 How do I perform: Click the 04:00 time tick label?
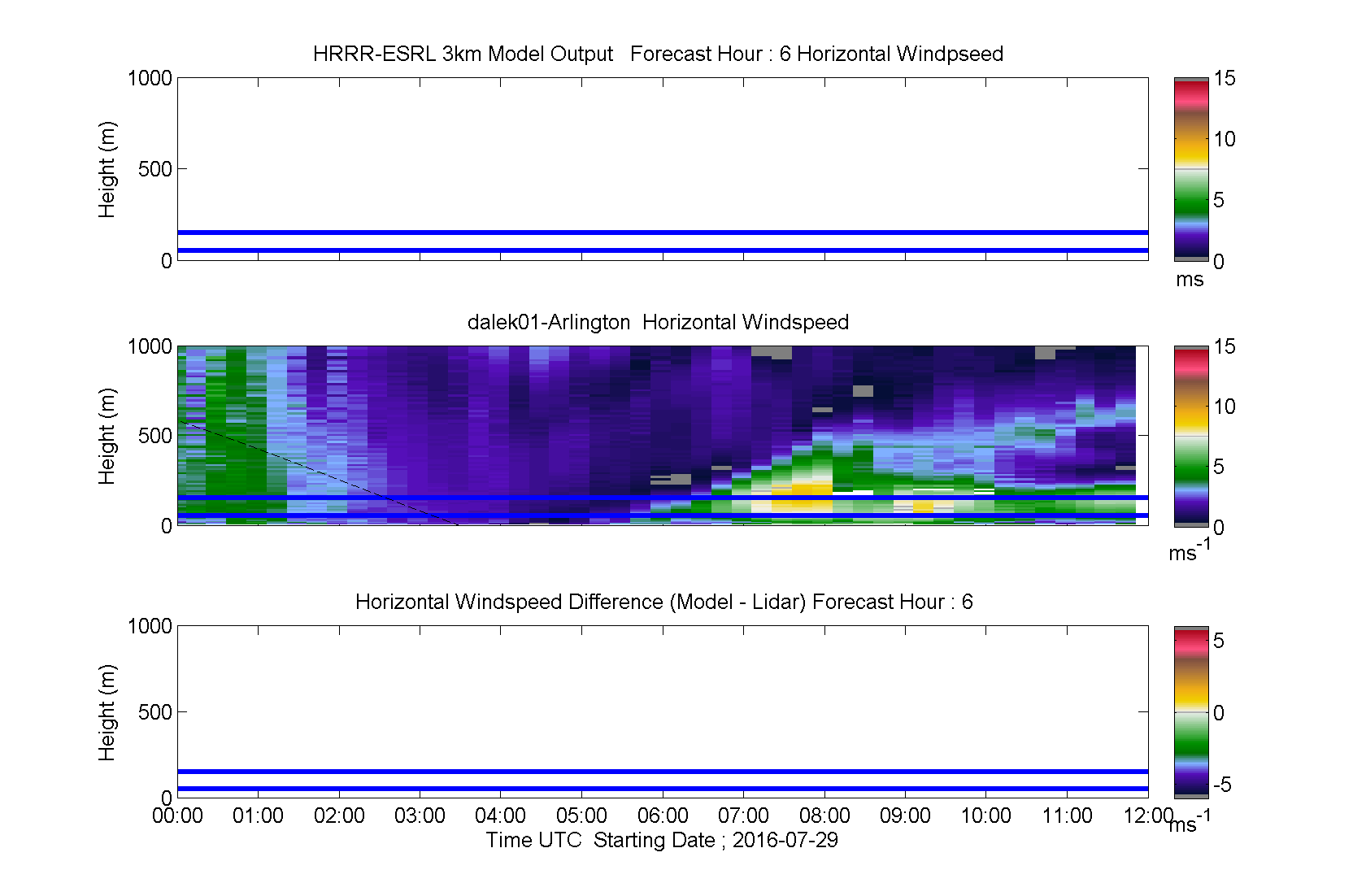(501, 816)
